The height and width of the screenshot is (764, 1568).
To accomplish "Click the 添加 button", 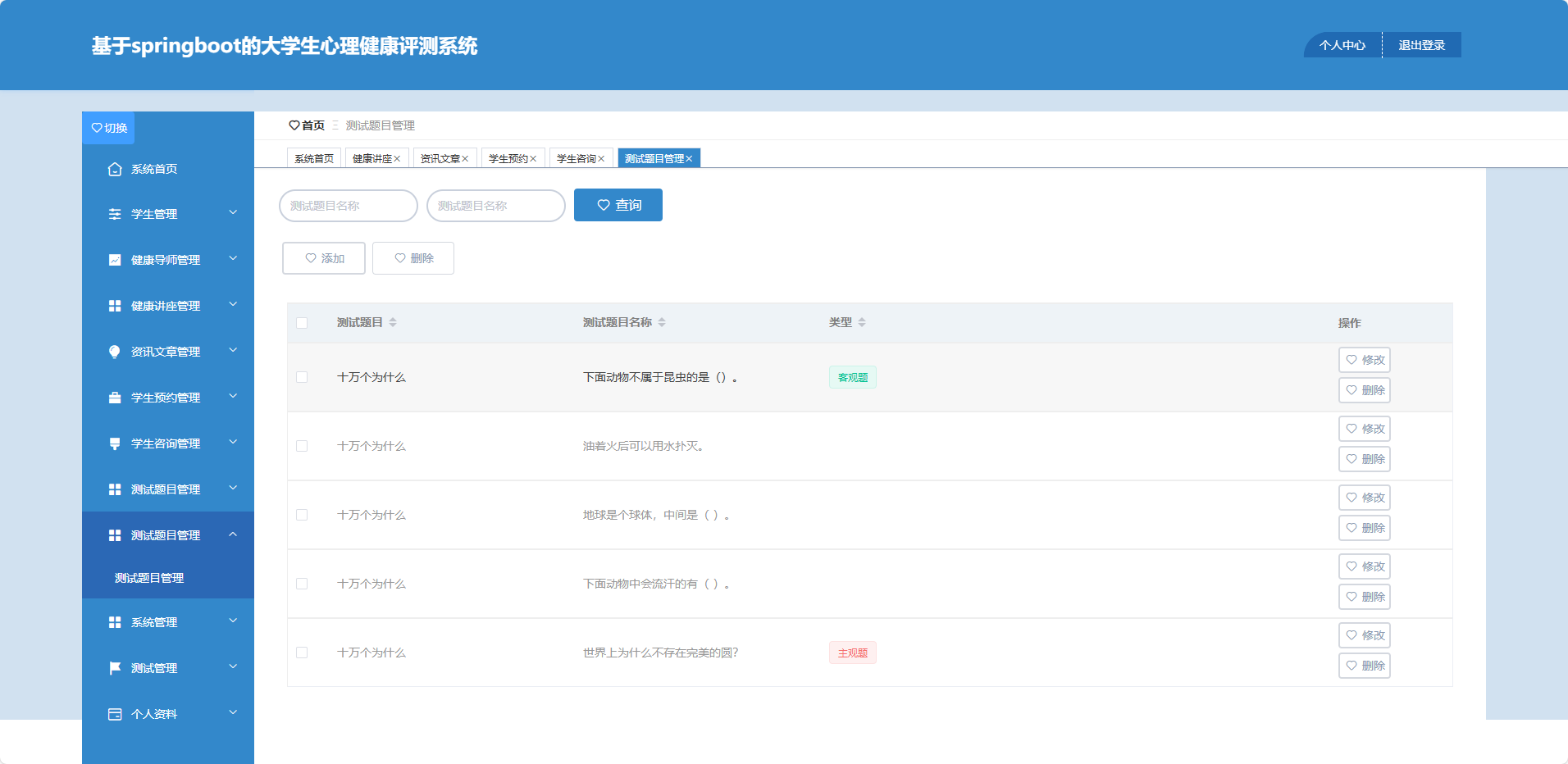I will pos(324,258).
